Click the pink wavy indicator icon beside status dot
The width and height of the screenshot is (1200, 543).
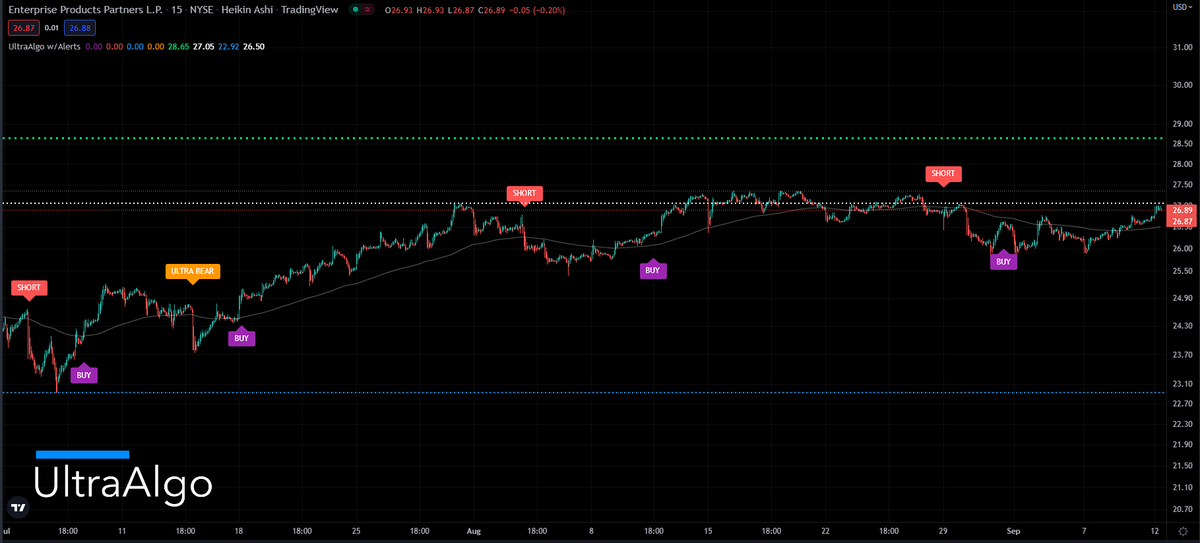tap(369, 10)
